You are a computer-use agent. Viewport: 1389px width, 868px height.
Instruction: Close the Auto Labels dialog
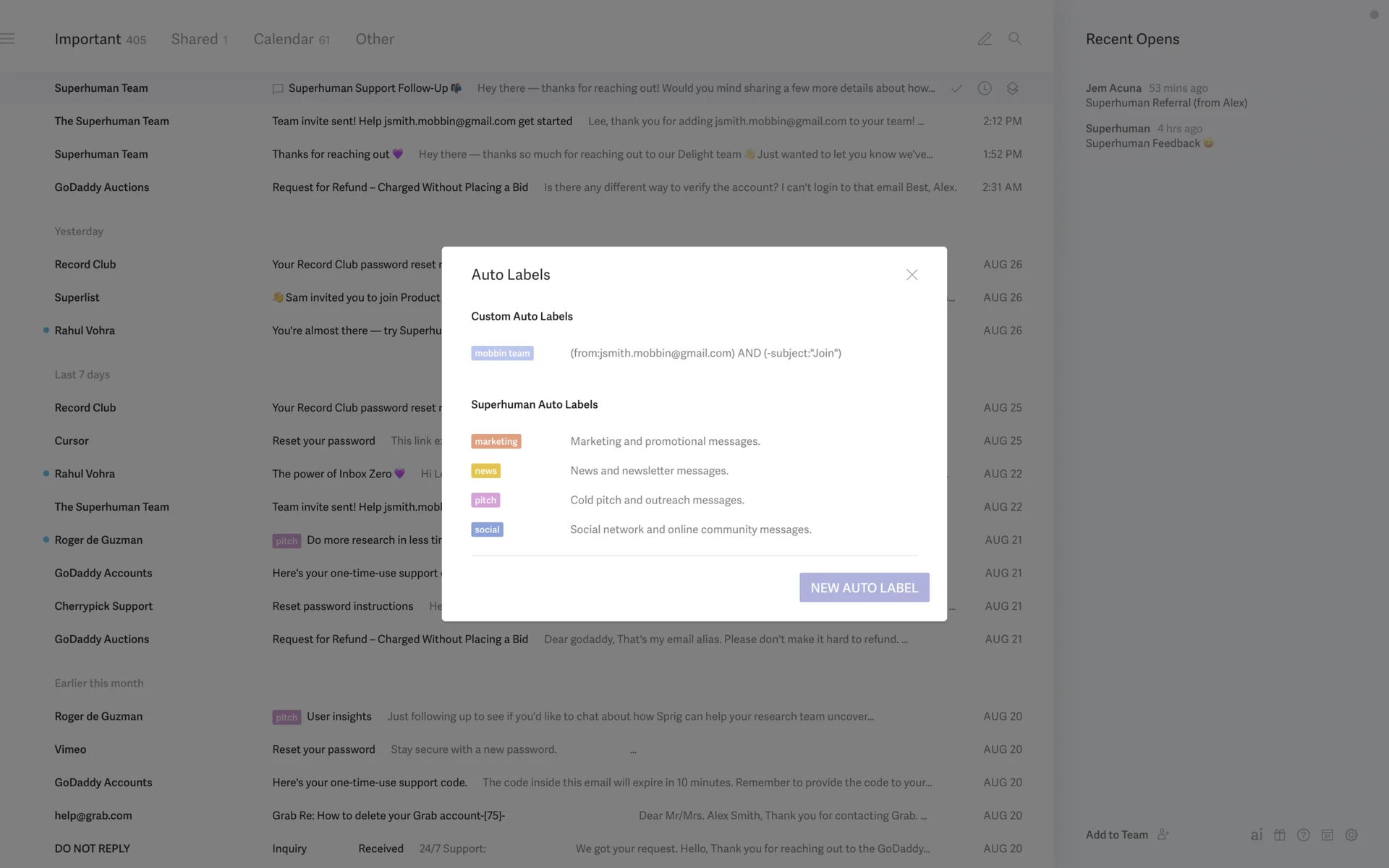pyautogui.click(x=912, y=275)
